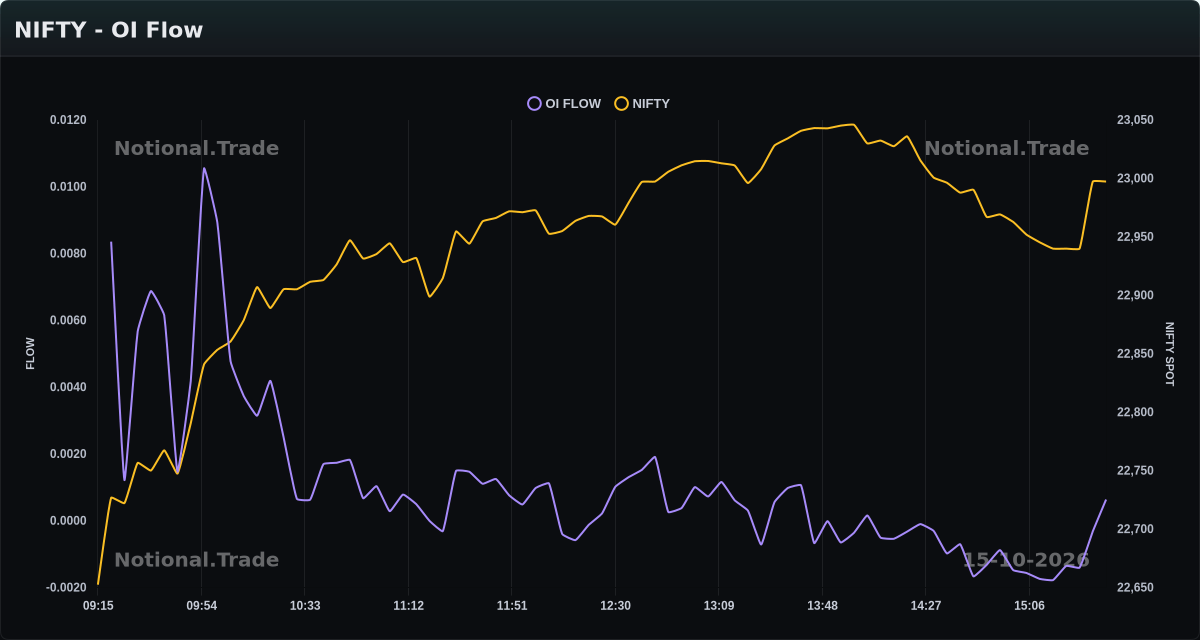Toggle the OI FLOW legend series
This screenshot has height=640, width=1200.
click(564, 103)
